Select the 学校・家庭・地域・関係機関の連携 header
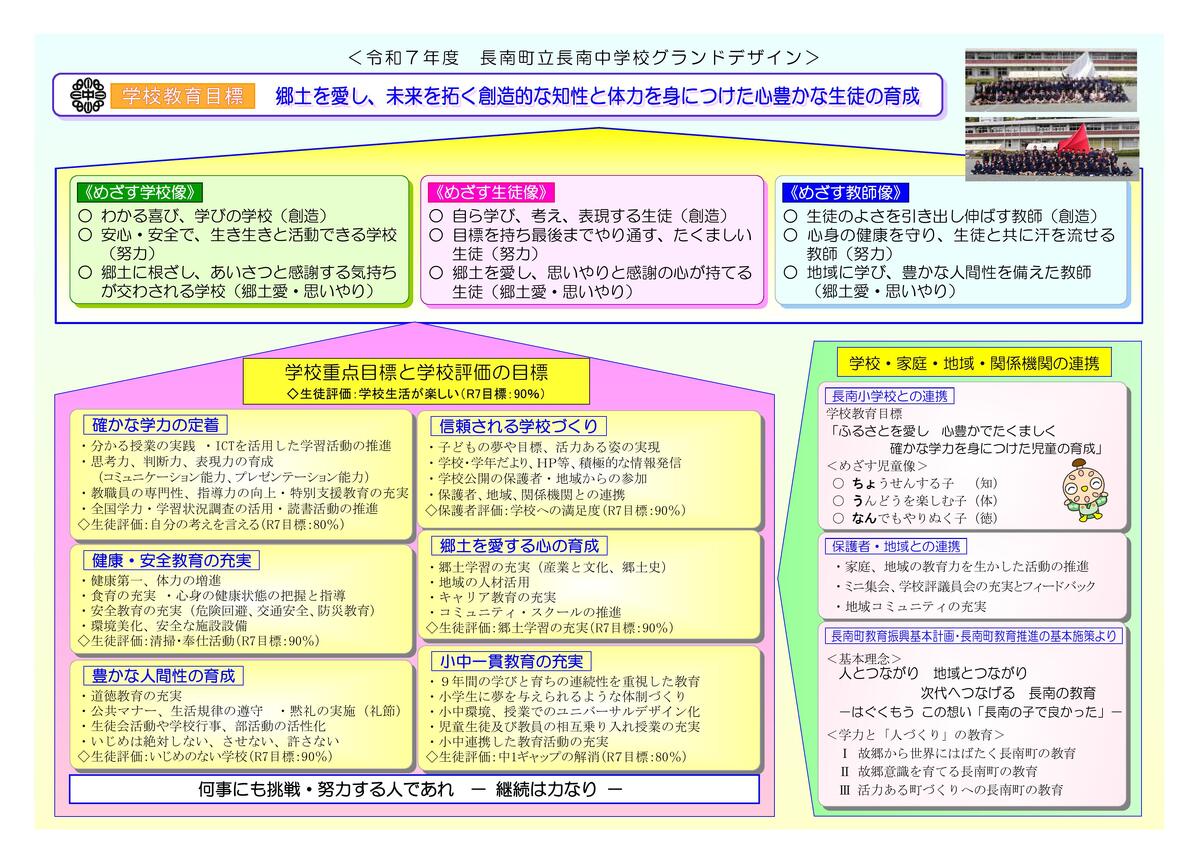 tap(972, 363)
